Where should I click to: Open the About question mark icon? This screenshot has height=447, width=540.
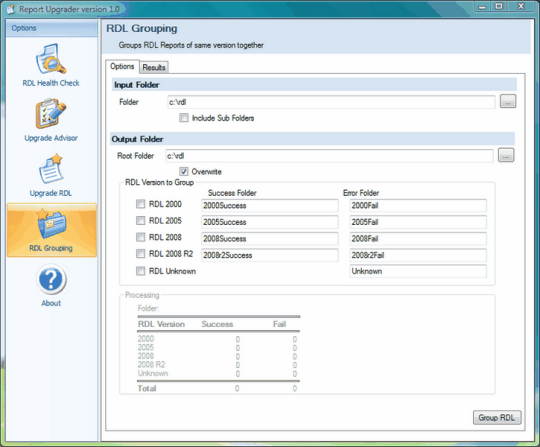coord(51,279)
